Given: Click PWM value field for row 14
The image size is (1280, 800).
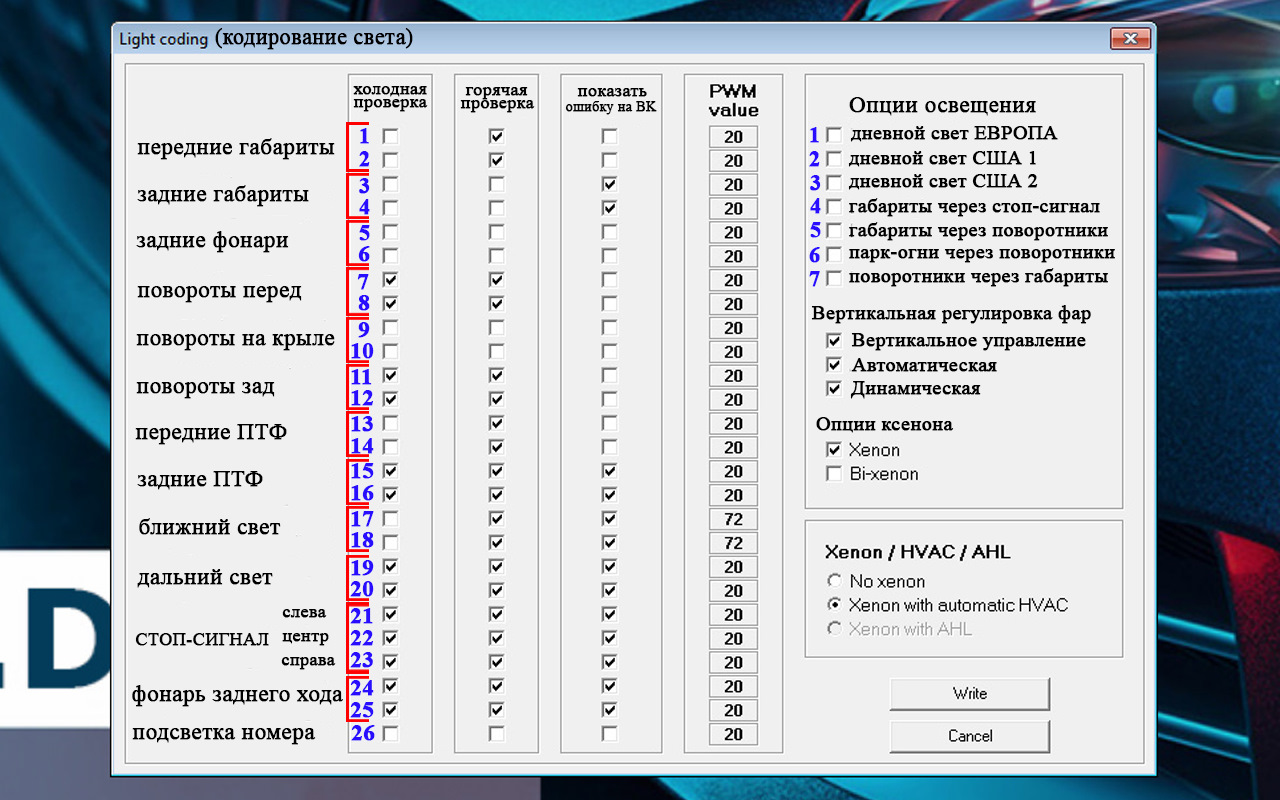Looking at the screenshot, I should coord(733,448).
